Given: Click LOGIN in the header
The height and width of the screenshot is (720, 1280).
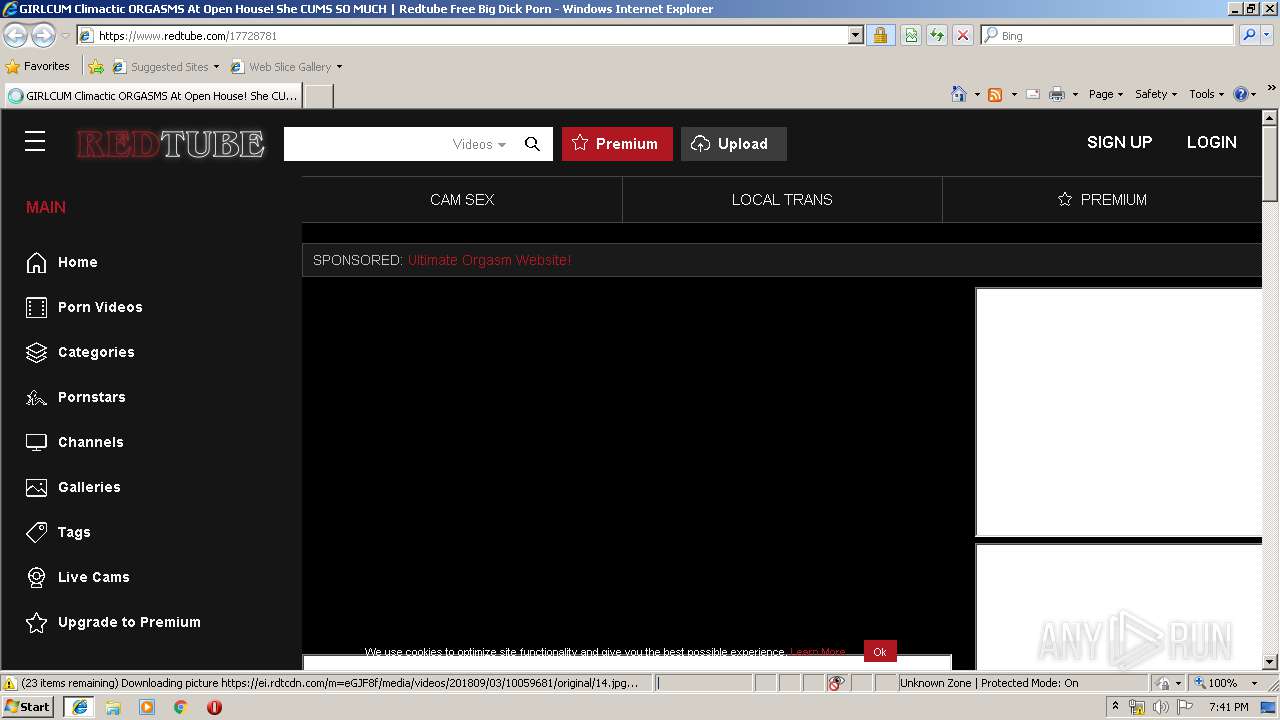Looking at the screenshot, I should (x=1211, y=142).
